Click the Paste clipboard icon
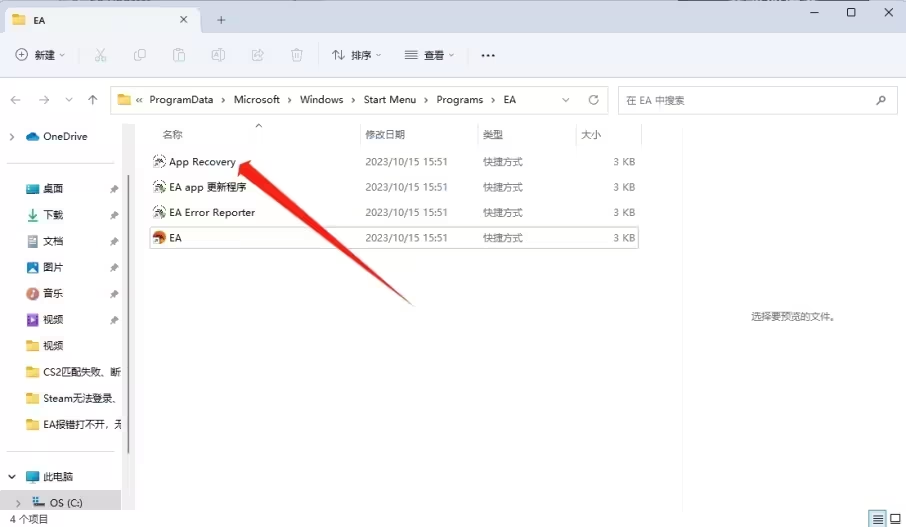 pyautogui.click(x=179, y=55)
